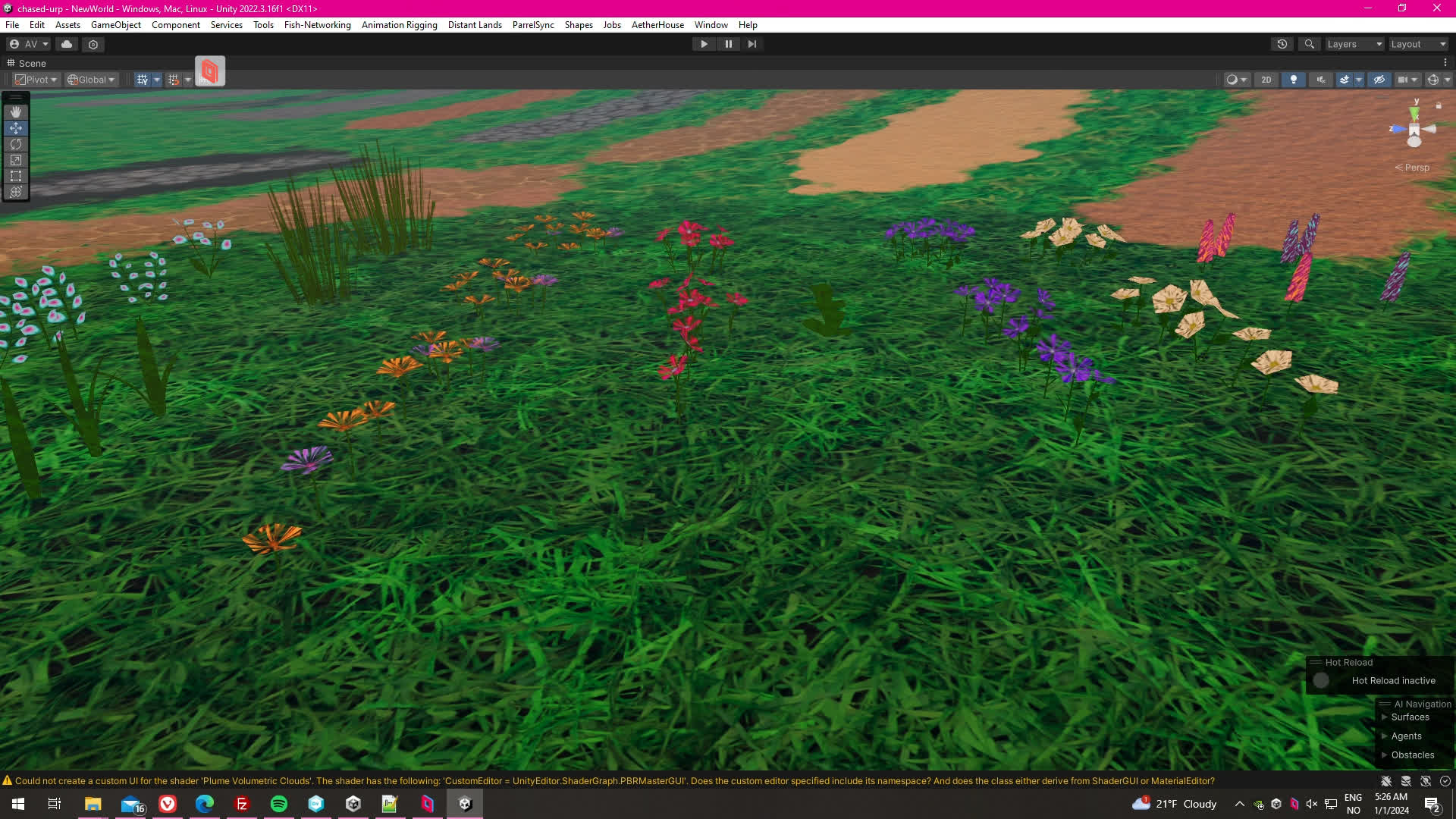Screen dimensions: 1456x819
Task: Select the Rotate tool
Action: (16, 144)
